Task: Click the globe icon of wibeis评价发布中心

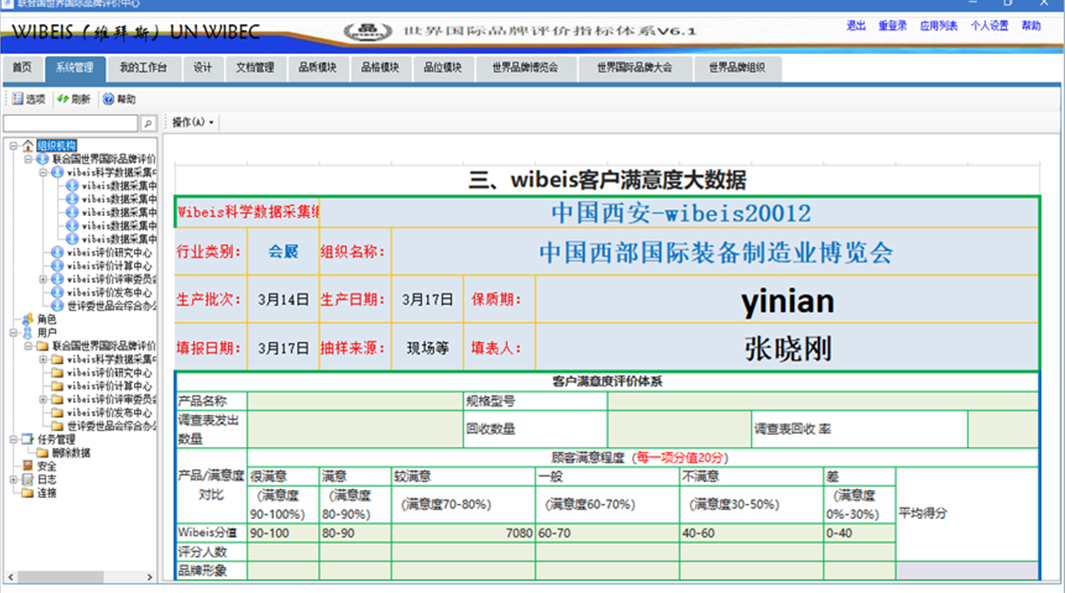Action: point(58,293)
